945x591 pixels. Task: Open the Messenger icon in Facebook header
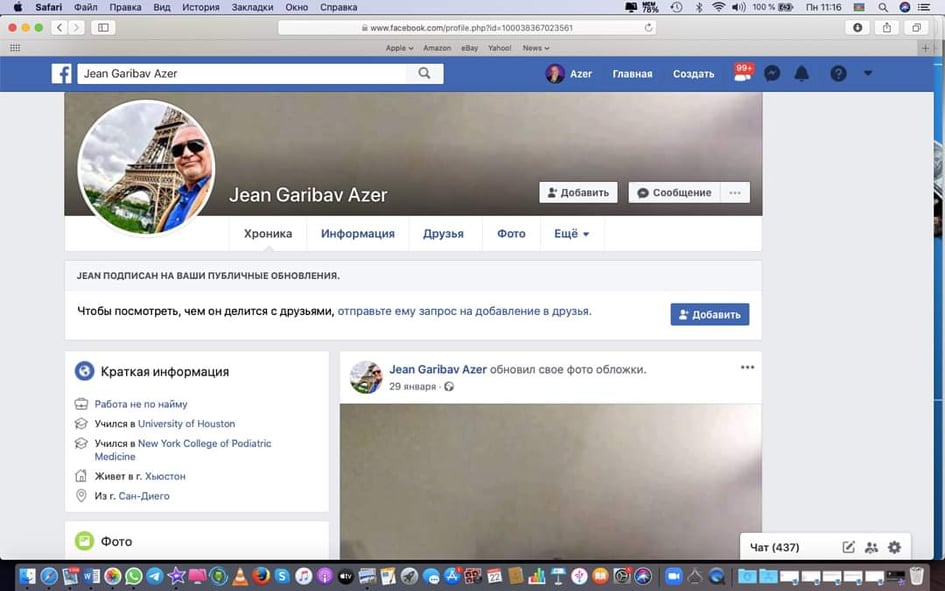tap(772, 73)
